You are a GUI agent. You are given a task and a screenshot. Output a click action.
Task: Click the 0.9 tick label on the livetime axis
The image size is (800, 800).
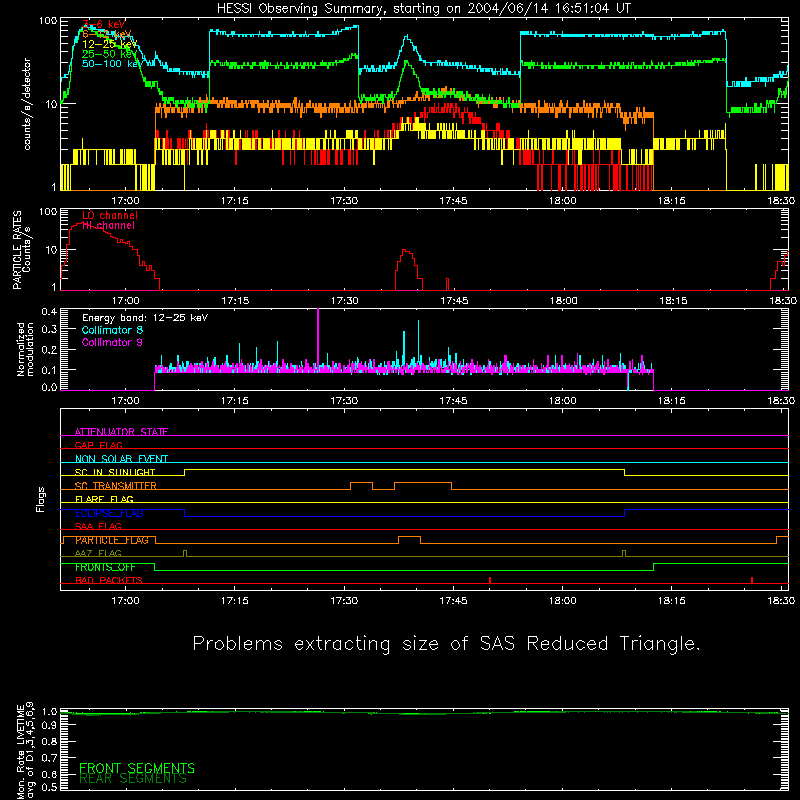click(49, 725)
